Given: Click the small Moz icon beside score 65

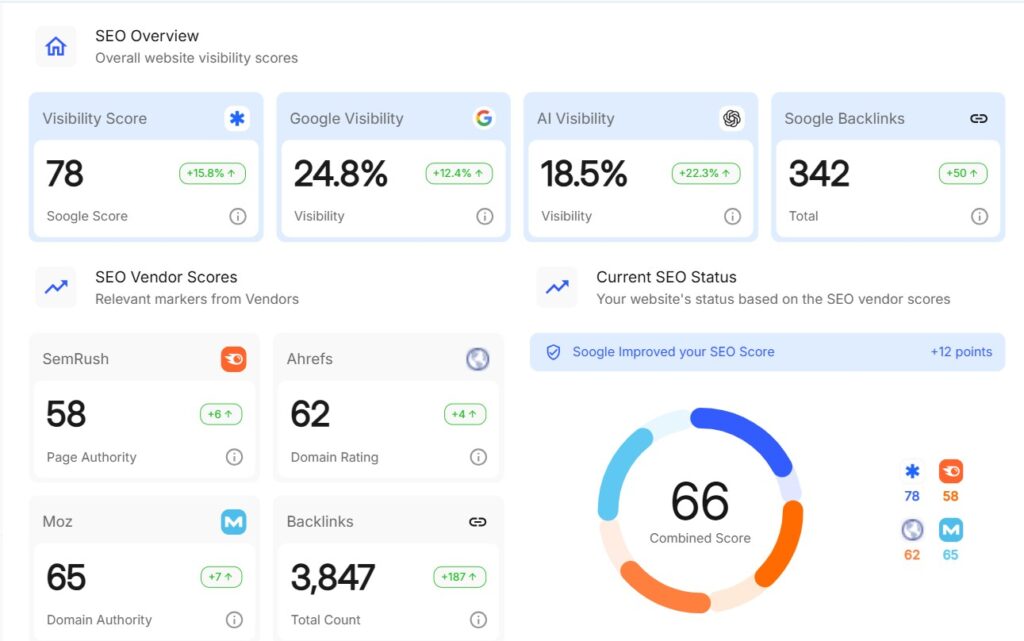Looking at the screenshot, I should coord(951,530).
